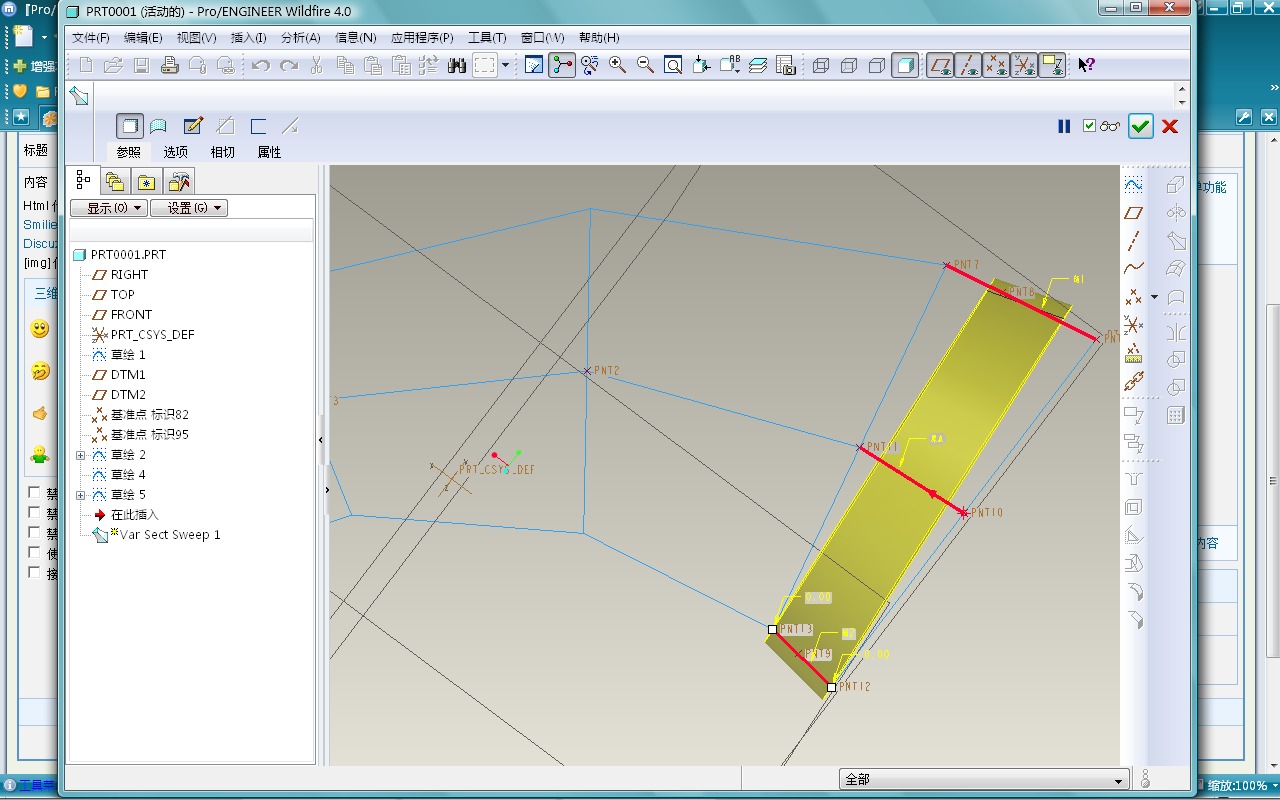Click the sweep as surface icon
The width and height of the screenshot is (1280, 800).
click(158, 126)
